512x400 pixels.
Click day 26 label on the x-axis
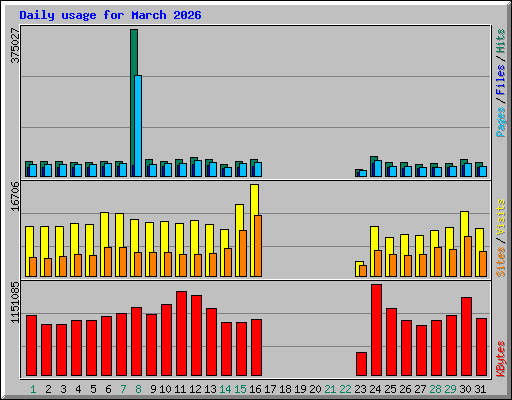[405, 389]
